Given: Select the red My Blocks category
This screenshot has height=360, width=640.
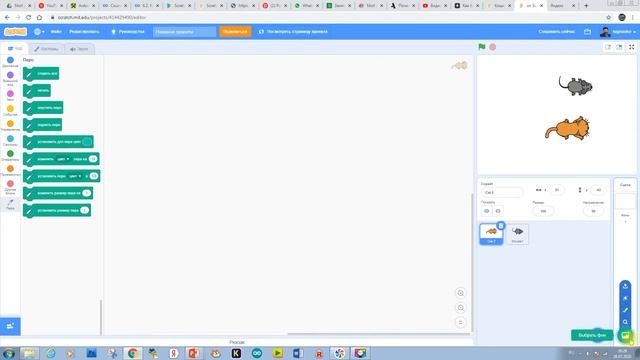Looking at the screenshot, I should click(x=10, y=187).
